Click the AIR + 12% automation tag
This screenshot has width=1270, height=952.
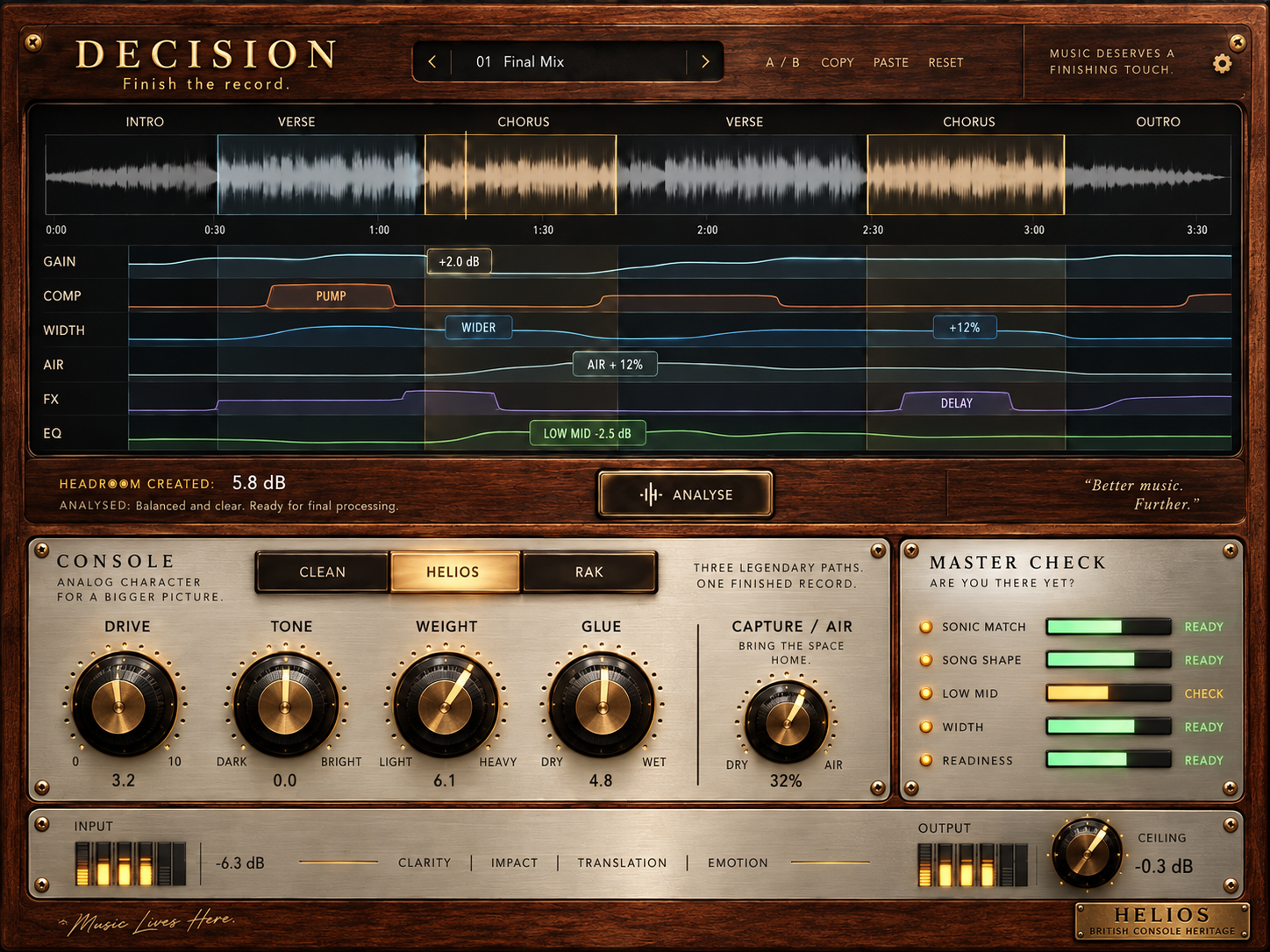(615, 365)
